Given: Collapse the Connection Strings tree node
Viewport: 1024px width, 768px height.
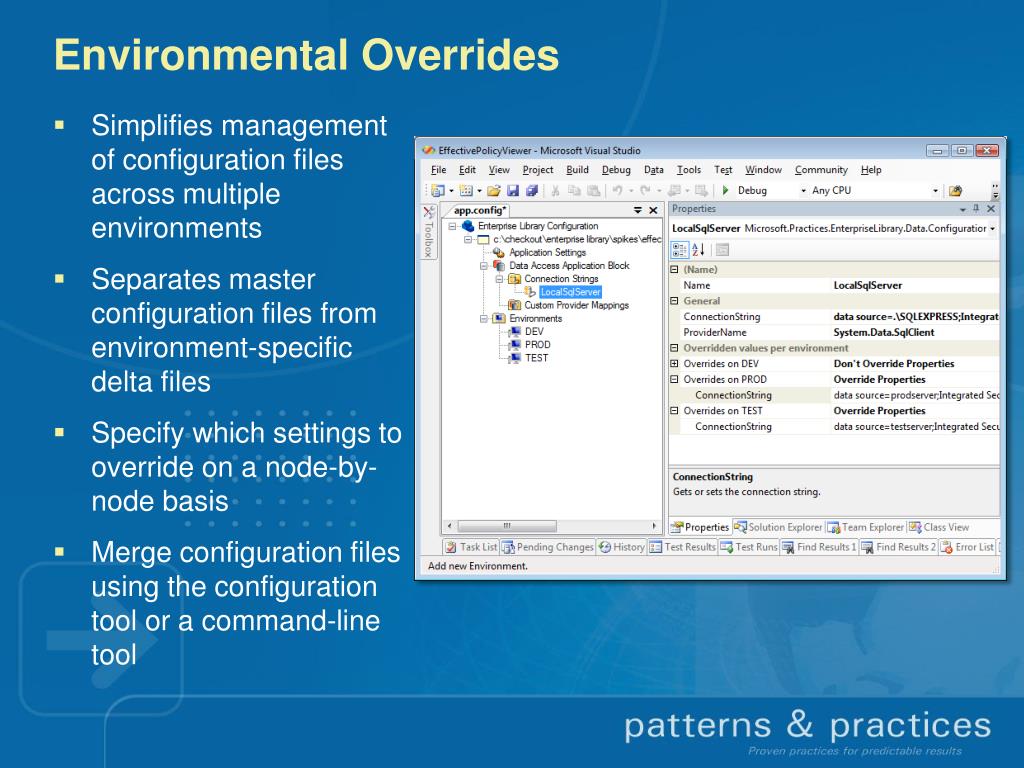Looking at the screenshot, I should (499, 279).
